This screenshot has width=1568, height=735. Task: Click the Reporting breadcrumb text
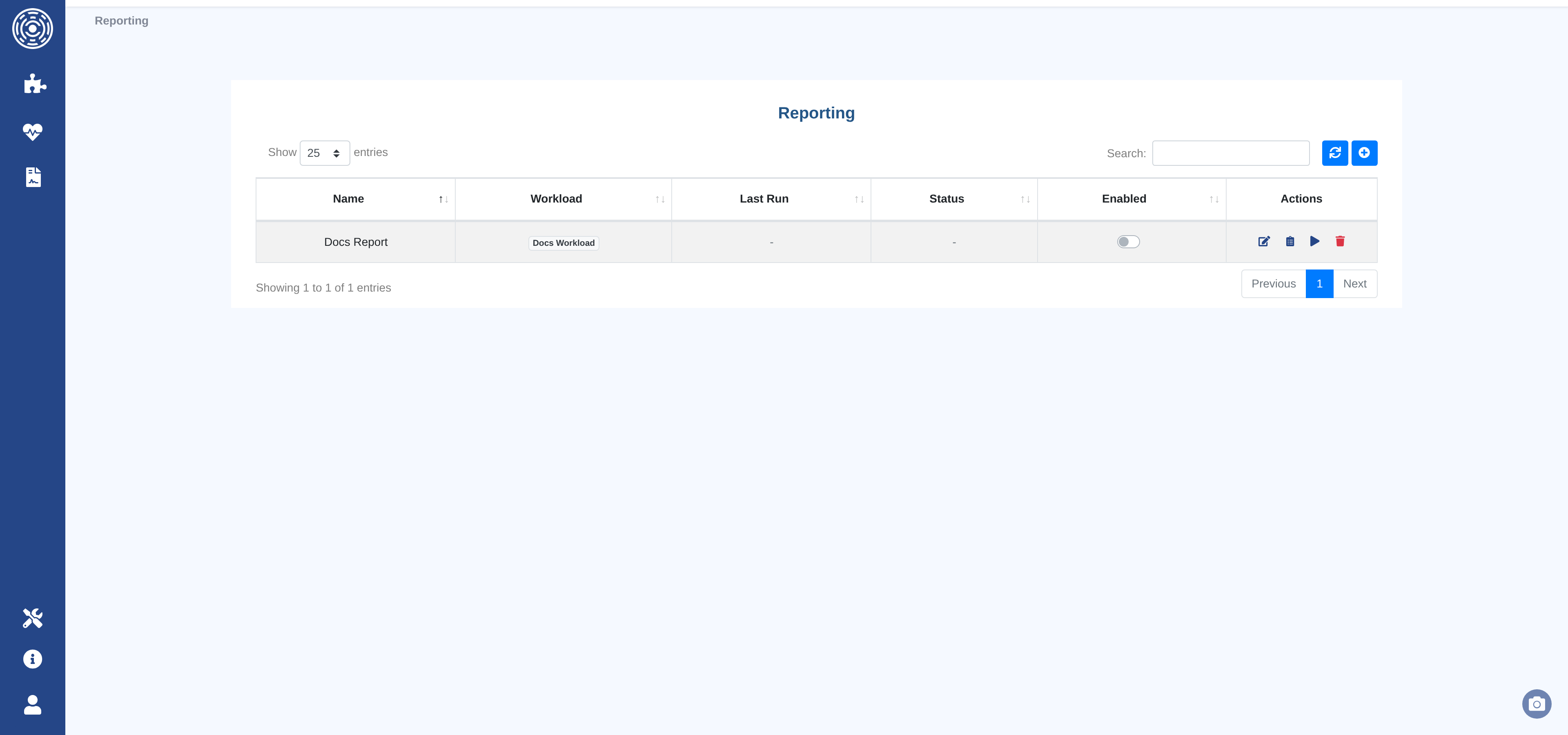[x=121, y=21]
